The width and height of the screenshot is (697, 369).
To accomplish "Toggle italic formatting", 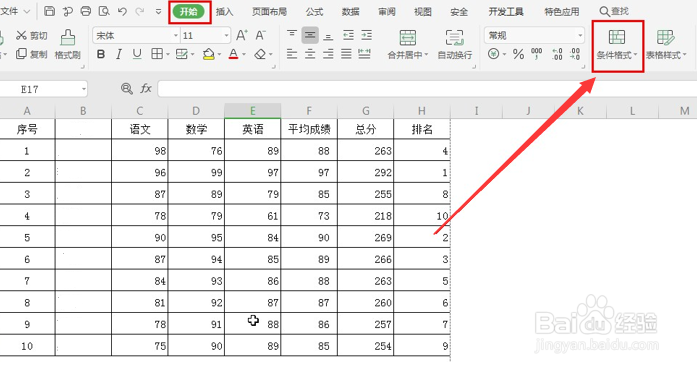I will point(119,54).
